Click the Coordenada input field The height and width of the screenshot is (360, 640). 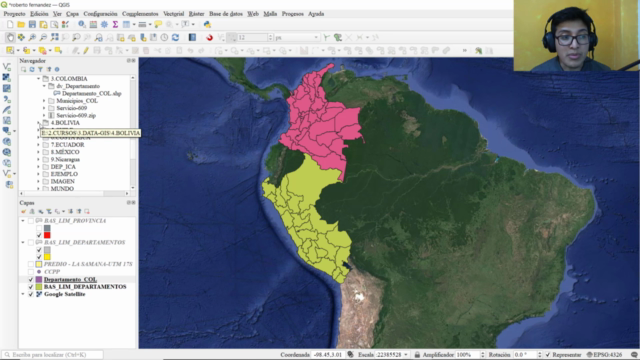tap(328, 355)
